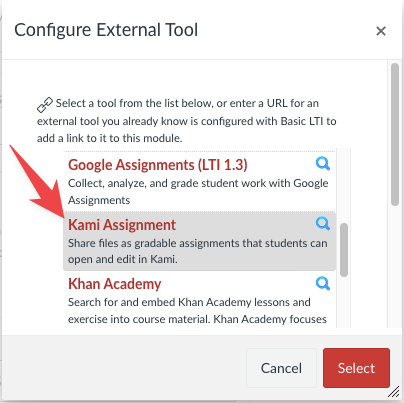
Task: Click the chain link icon before instructions
Action: 45,105
